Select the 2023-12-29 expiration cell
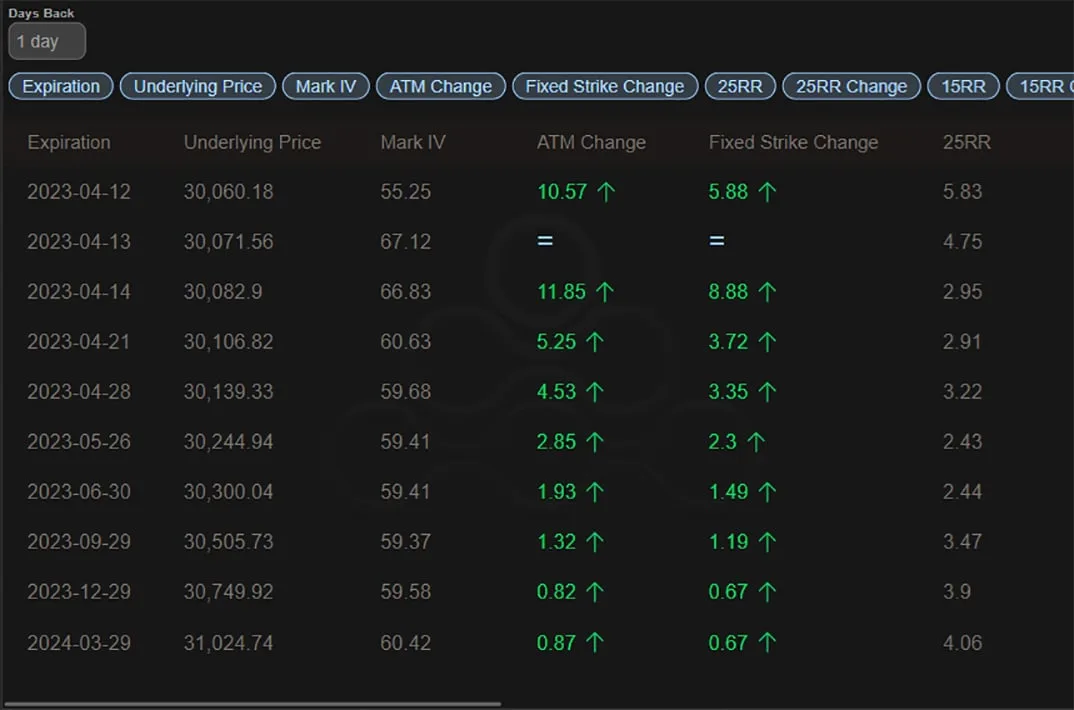1074x710 pixels. pyautogui.click(x=79, y=592)
